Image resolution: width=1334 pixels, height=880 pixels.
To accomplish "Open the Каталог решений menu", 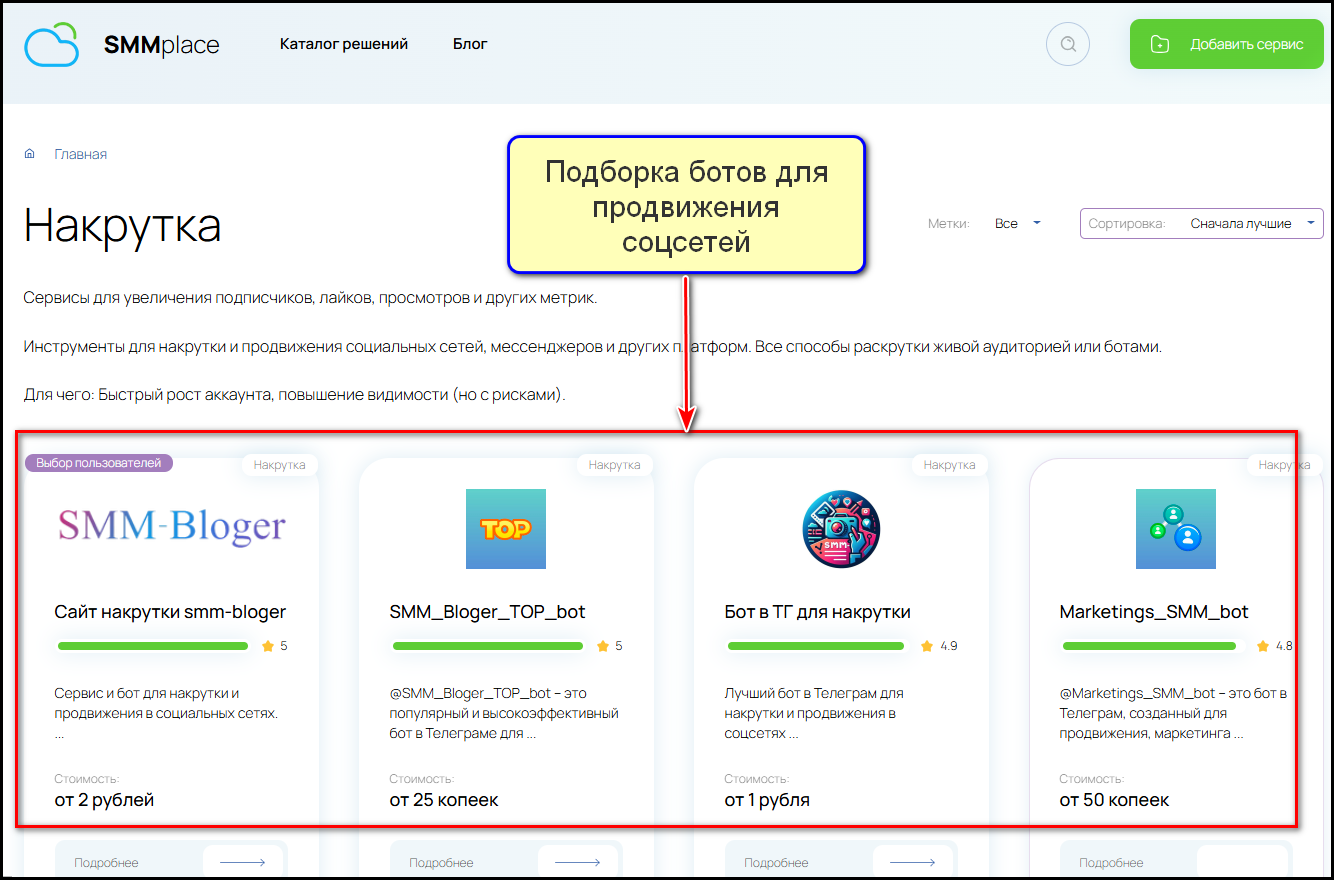I will (344, 44).
